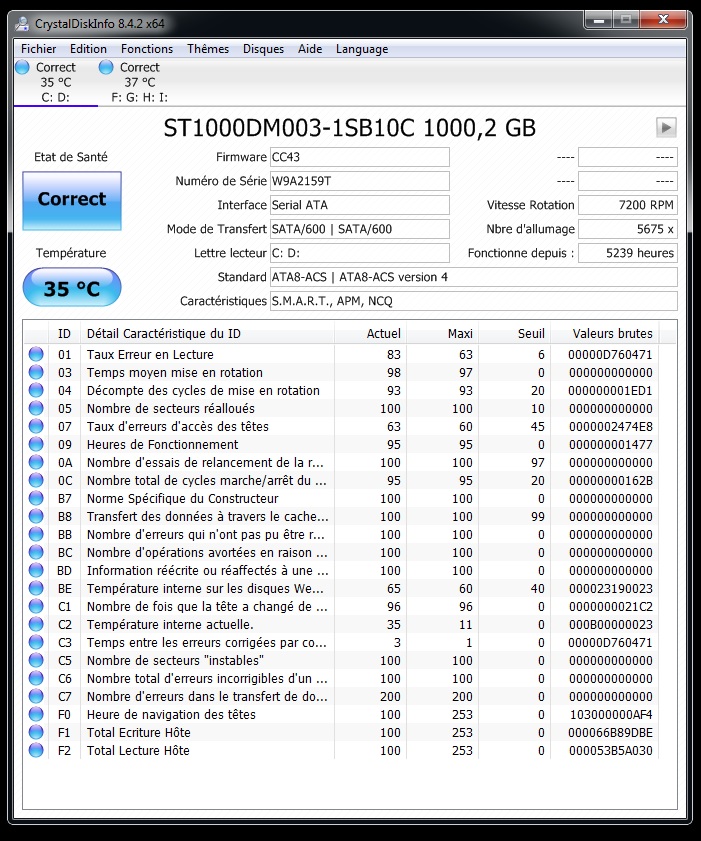
Task: Click status icon for Temps moyen mise en rotation
Action: [x=36, y=372]
